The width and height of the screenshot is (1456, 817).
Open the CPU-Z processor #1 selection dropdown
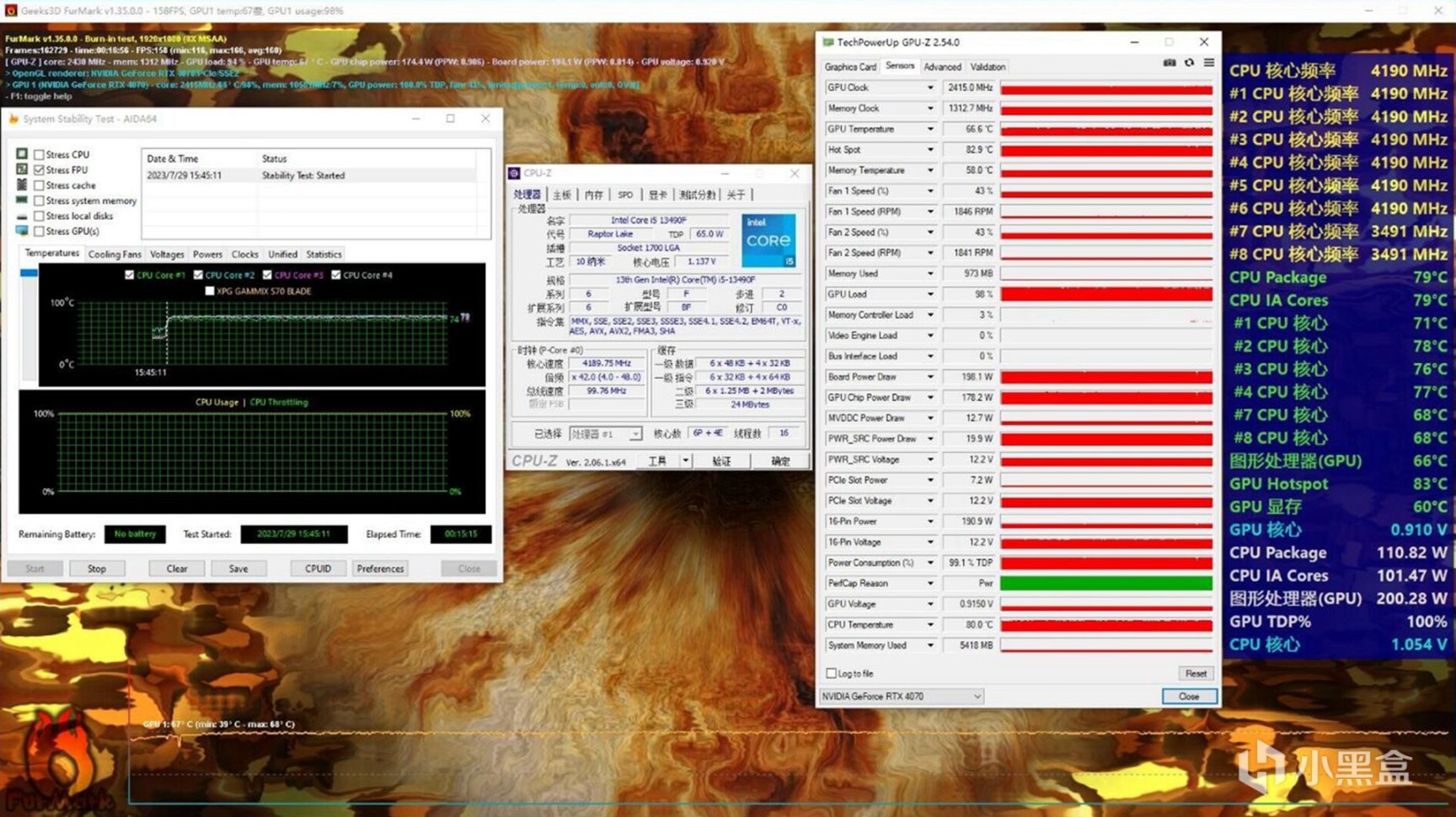click(606, 434)
